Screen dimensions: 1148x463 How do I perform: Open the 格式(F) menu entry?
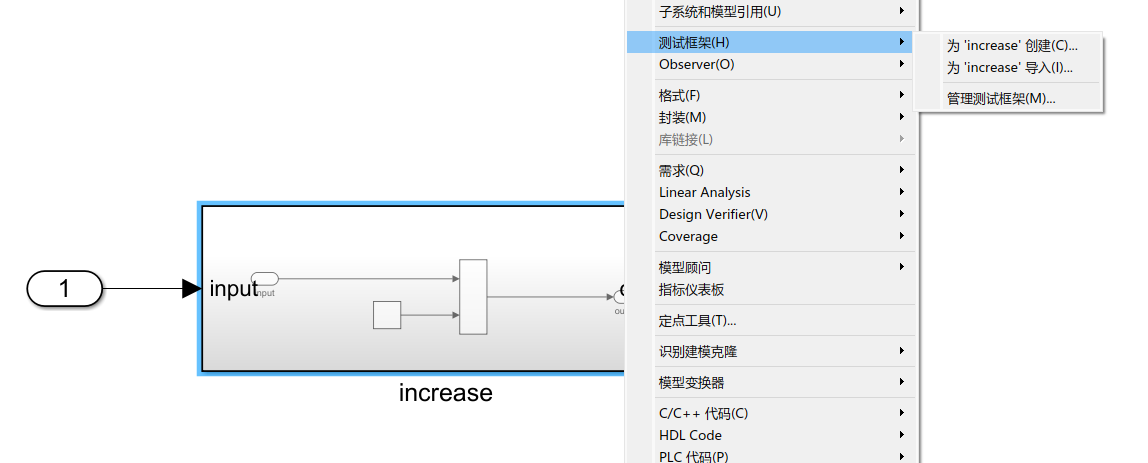[x=680, y=96]
